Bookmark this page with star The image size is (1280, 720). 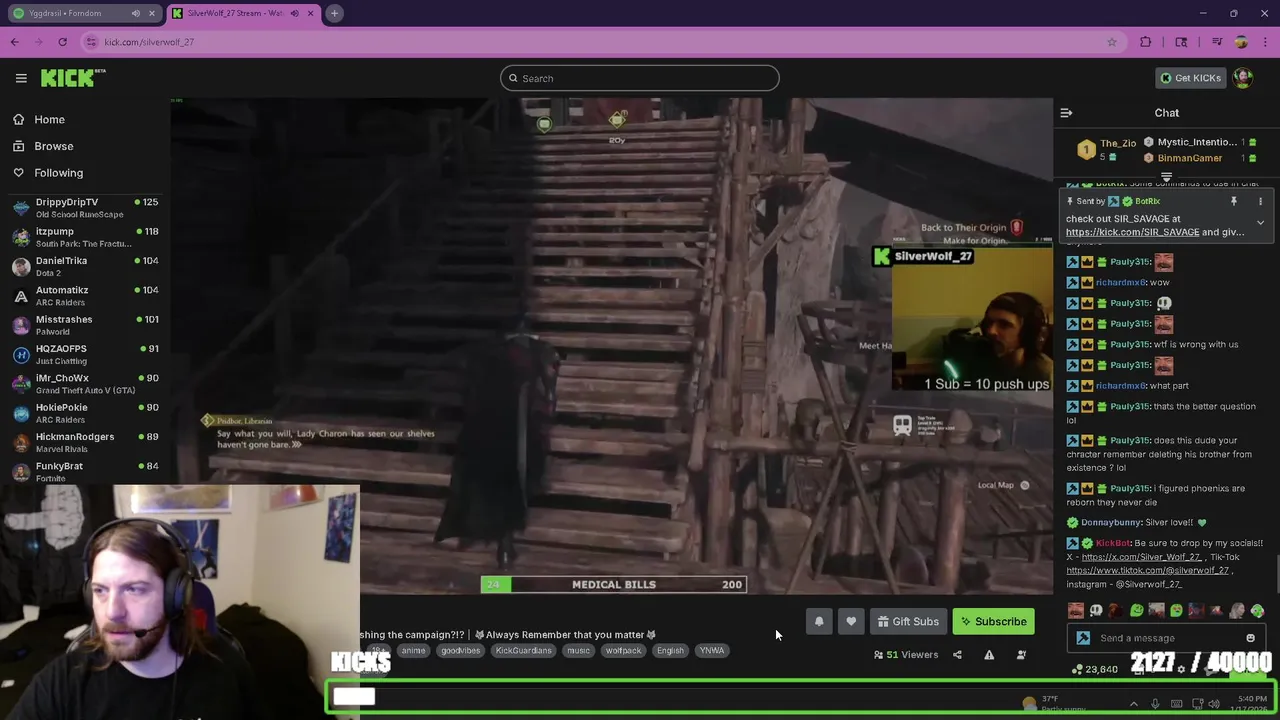1111,42
